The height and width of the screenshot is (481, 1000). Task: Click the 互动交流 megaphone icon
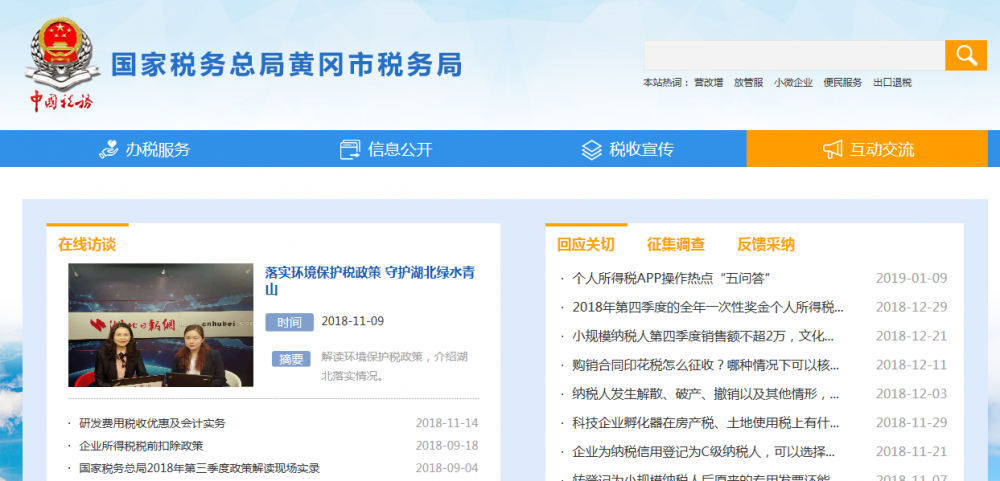coord(832,149)
